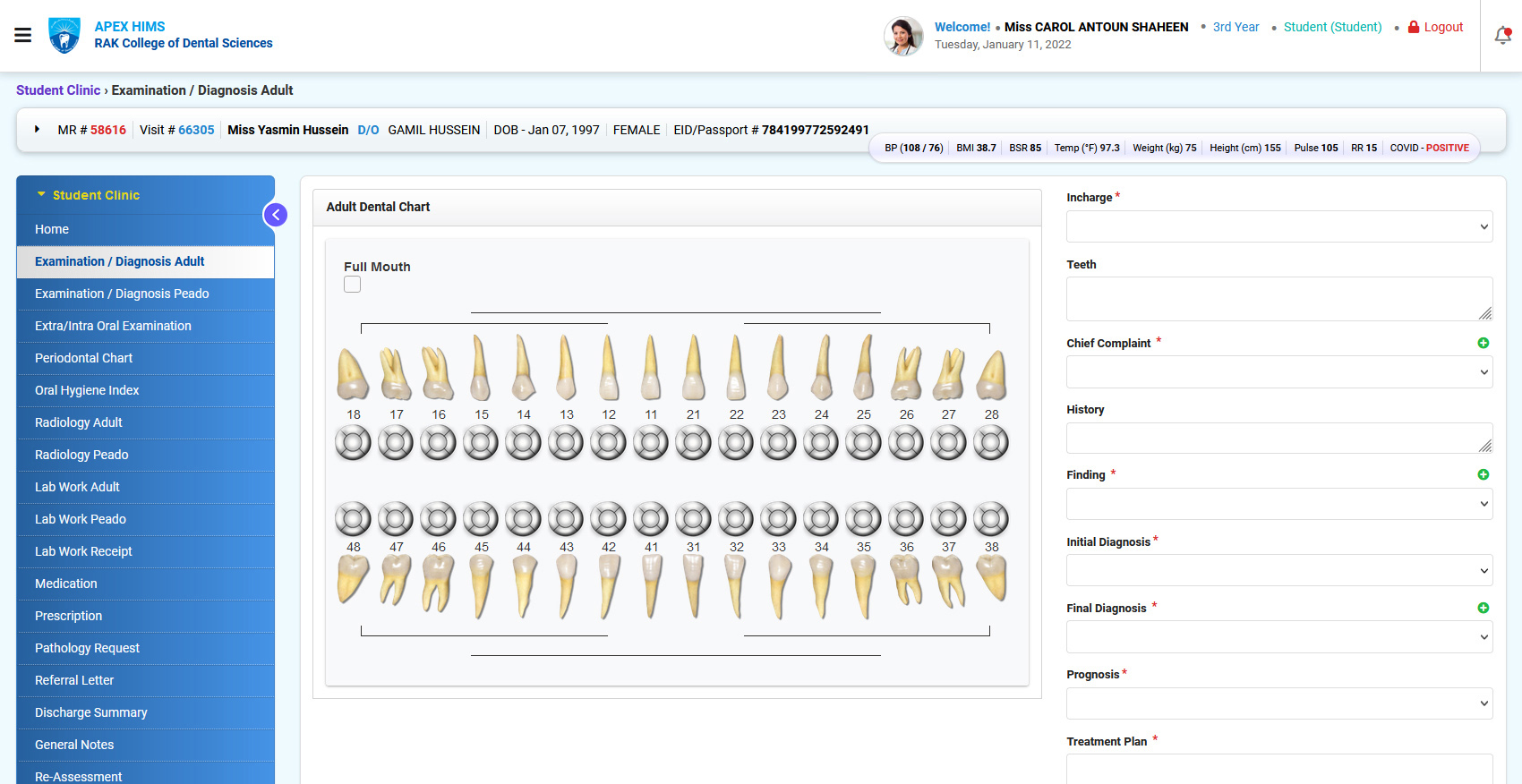This screenshot has width=1522, height=784.
Task: Select upper tooth 21 image
Action: click(693, 367)
